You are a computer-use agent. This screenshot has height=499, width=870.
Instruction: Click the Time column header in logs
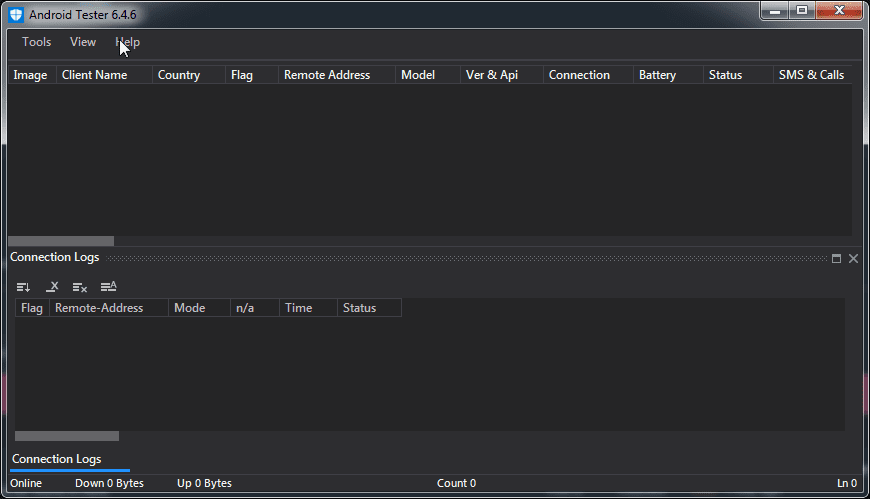[299, 308]
